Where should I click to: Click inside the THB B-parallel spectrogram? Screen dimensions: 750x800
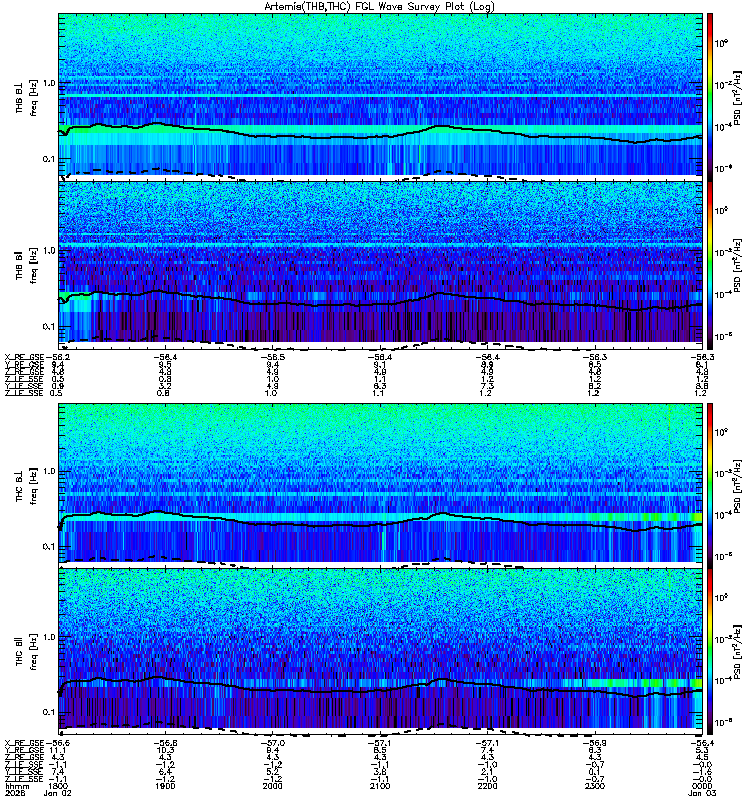click(x=381, y=265)
